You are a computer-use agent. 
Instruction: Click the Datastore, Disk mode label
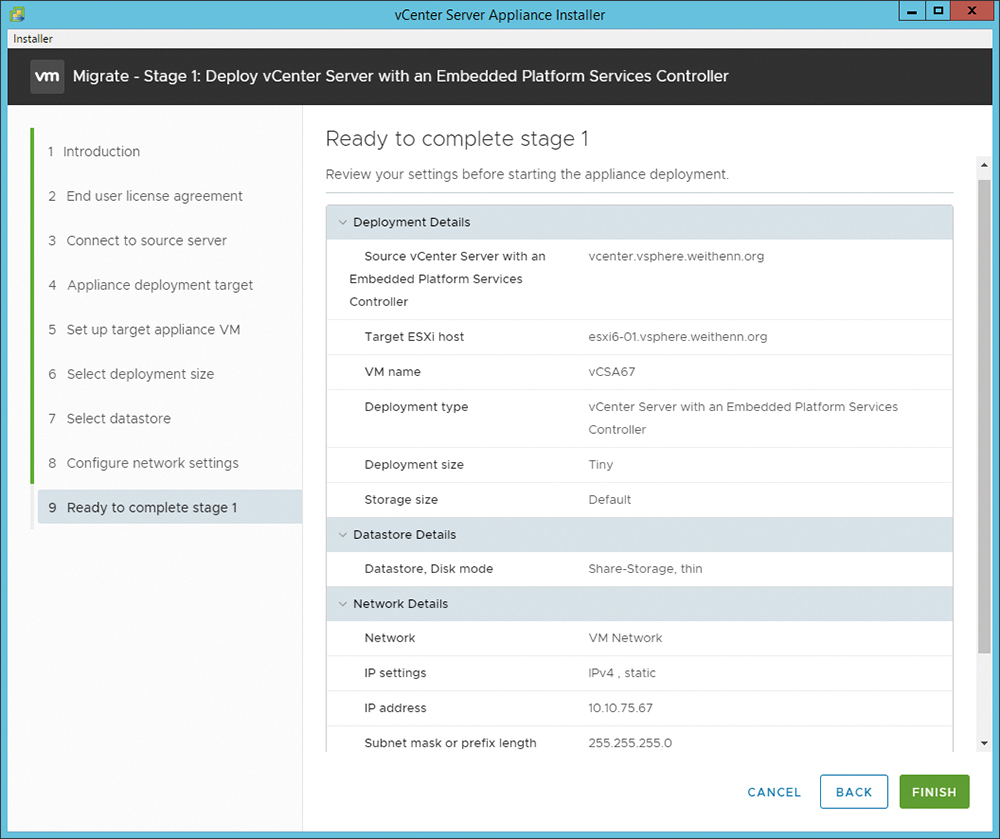pos(429,569)
